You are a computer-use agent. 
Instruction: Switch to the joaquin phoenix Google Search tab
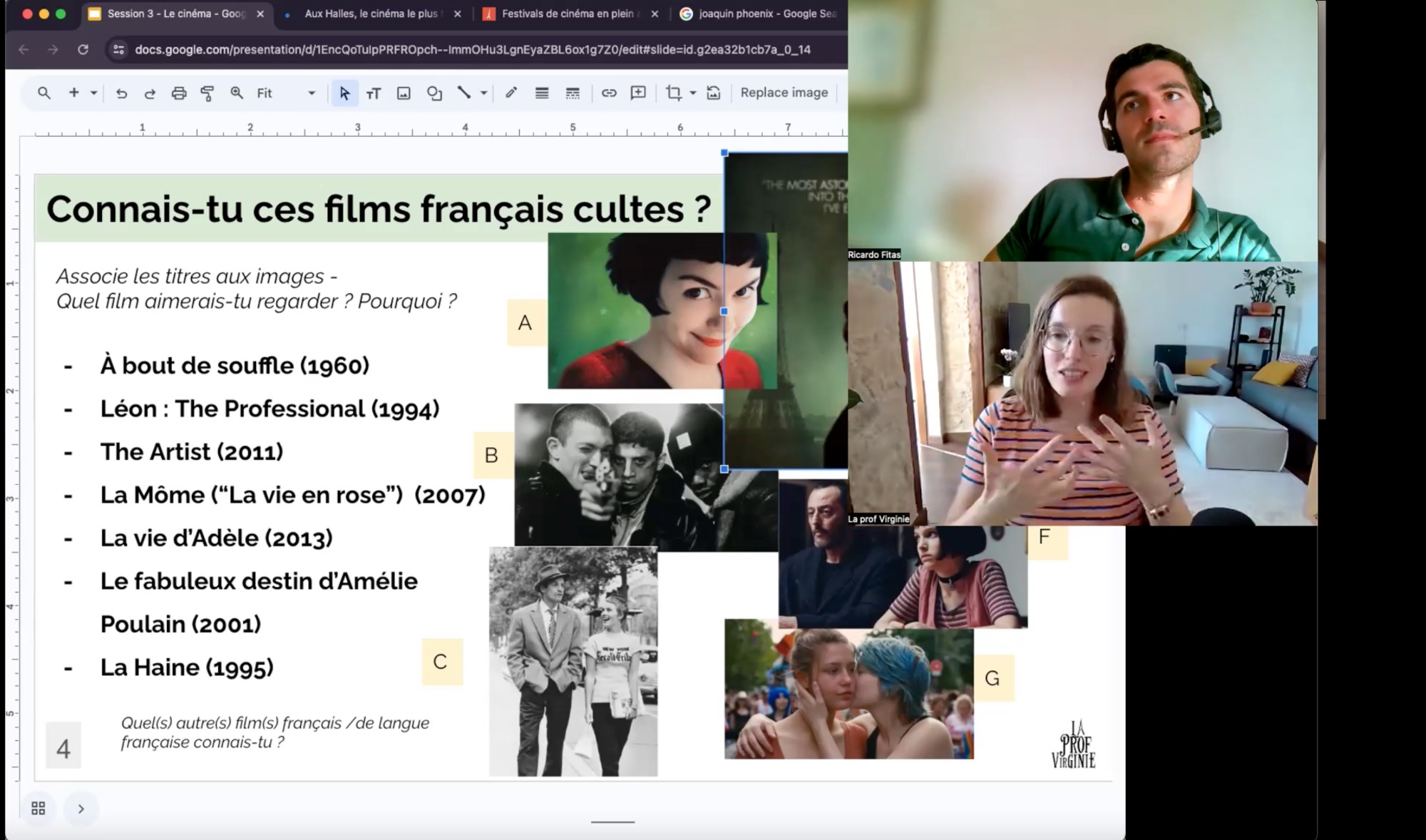click(759, 14)
